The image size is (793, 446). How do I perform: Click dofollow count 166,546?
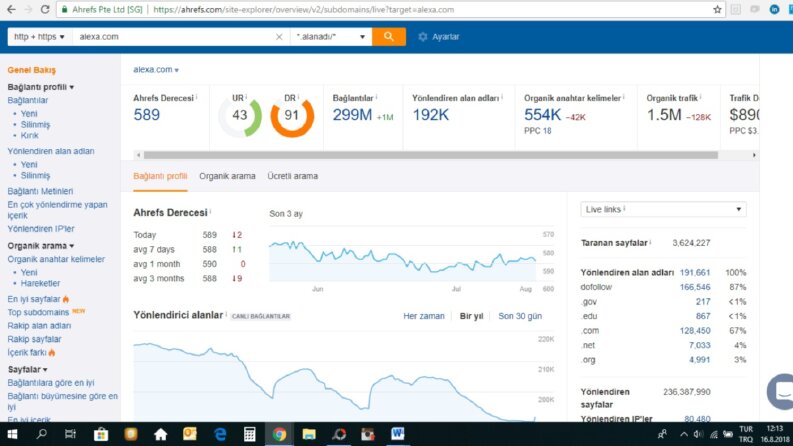695,287
